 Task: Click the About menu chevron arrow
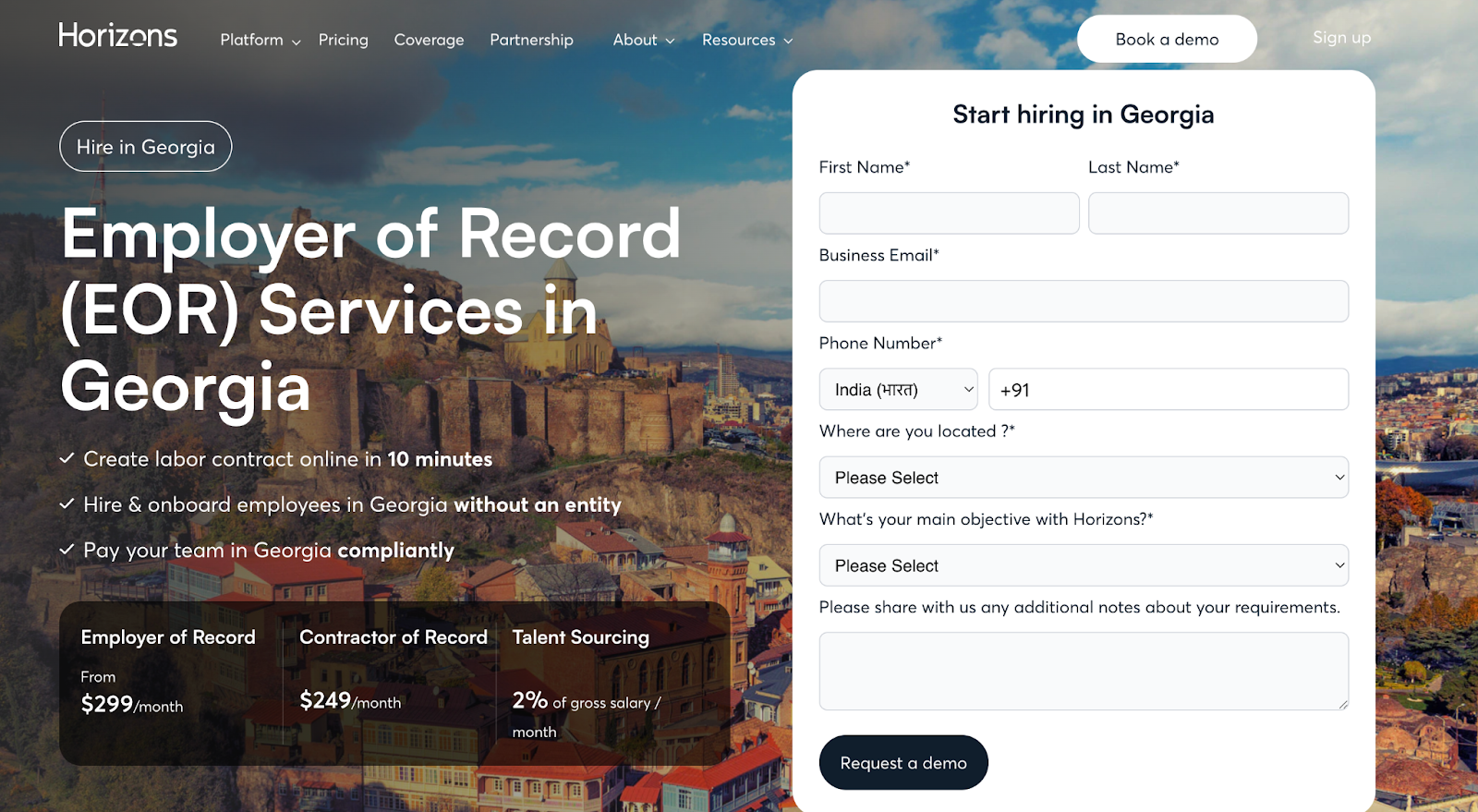click(x=670, y=41)
